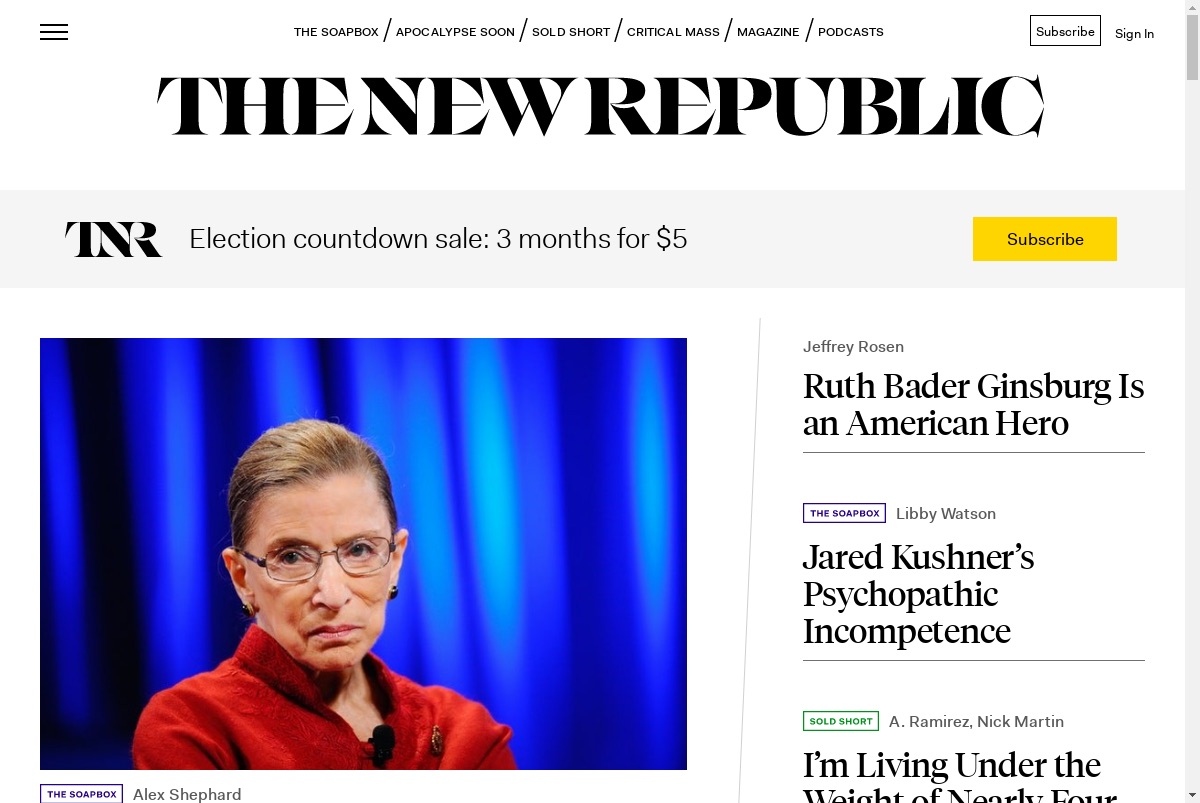The width and height of the screenshot is (1200, 803).
Task: Open the Ruth Bader Ginsburg photo article
Action: pyautogui.click(x=363, y=554)
